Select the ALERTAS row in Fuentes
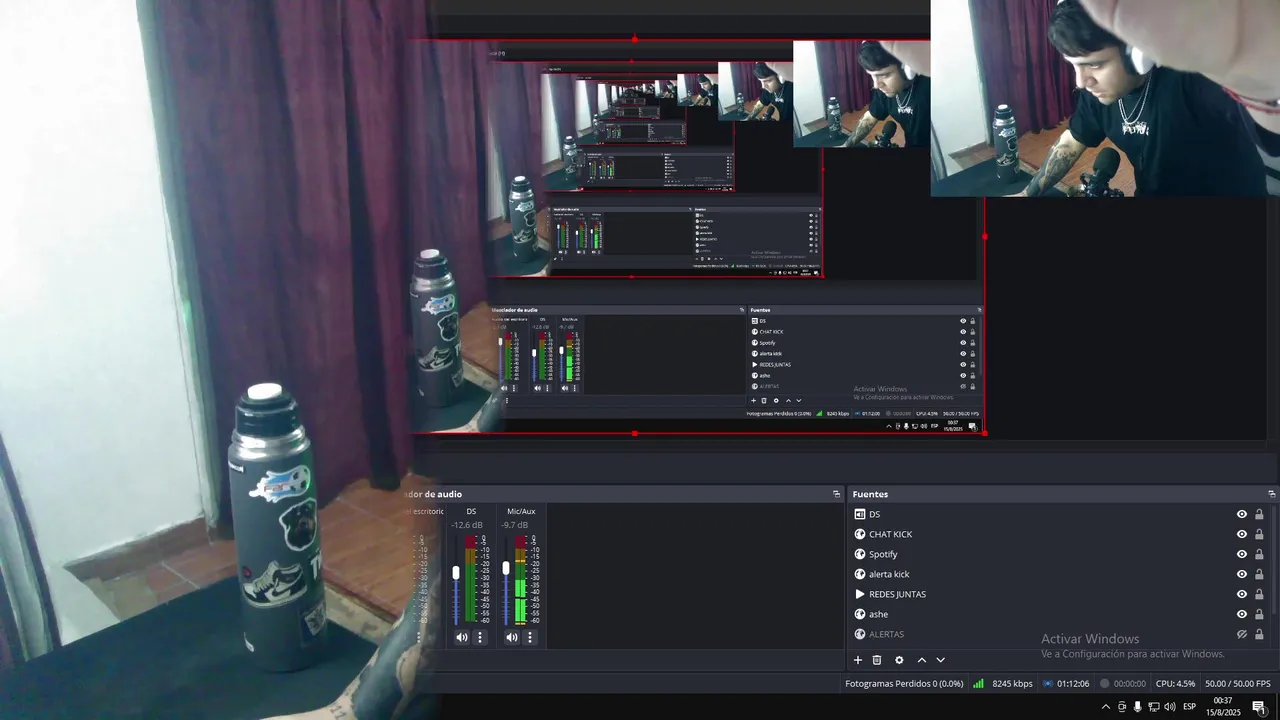Image resolution: width=1280 pixels, height=720 pixels. tap(1058, 634)
